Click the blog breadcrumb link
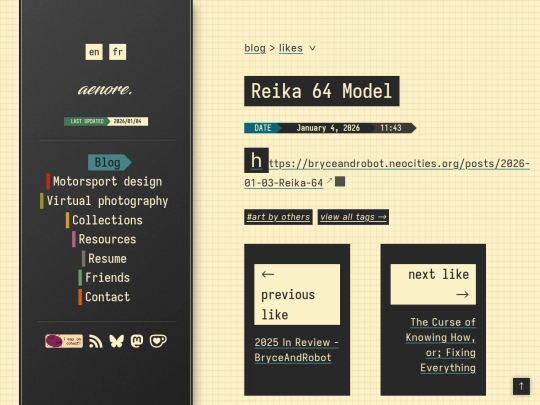The image size is (540, 405). [x=255, y=48]
